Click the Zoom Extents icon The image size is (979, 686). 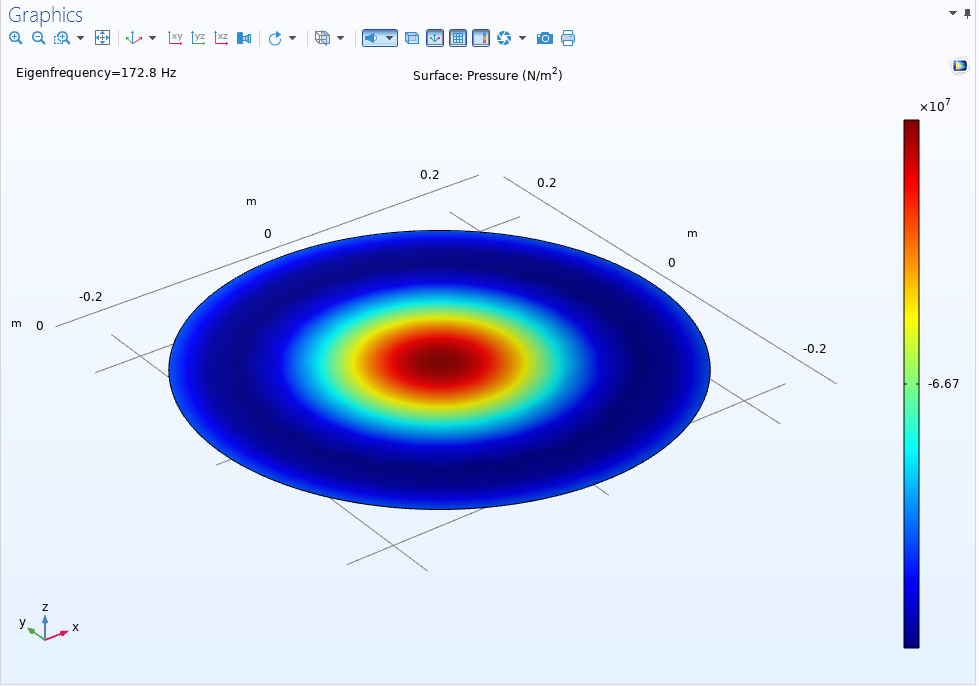(102, 38)
